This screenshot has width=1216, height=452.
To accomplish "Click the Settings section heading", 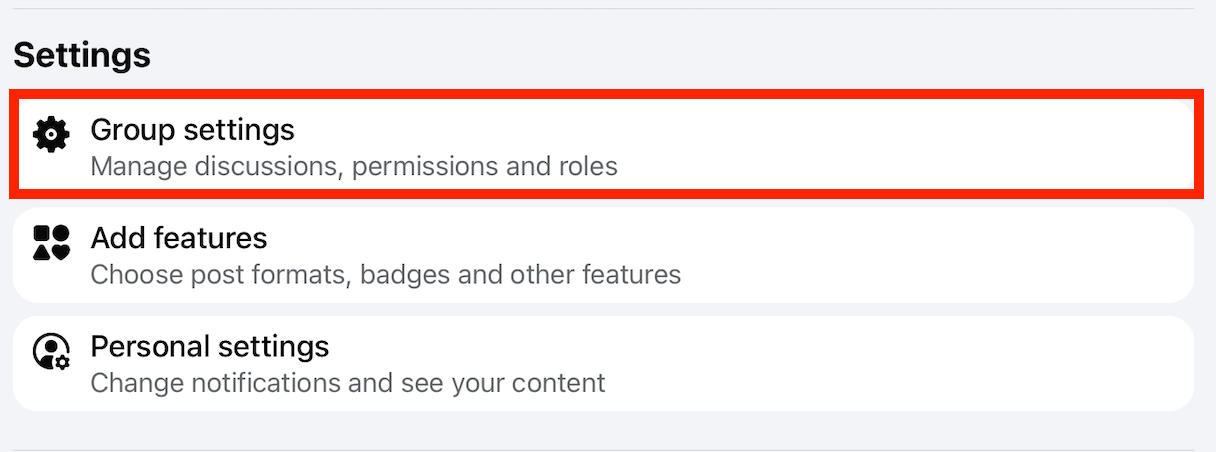I will [x=82, y=55].
